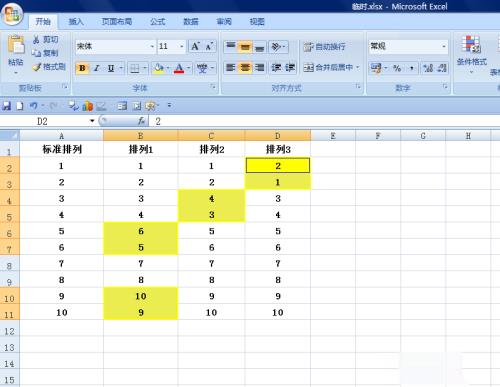
Task: Switch to the 插入 (Insert) tab
Action: coord(76,22)
